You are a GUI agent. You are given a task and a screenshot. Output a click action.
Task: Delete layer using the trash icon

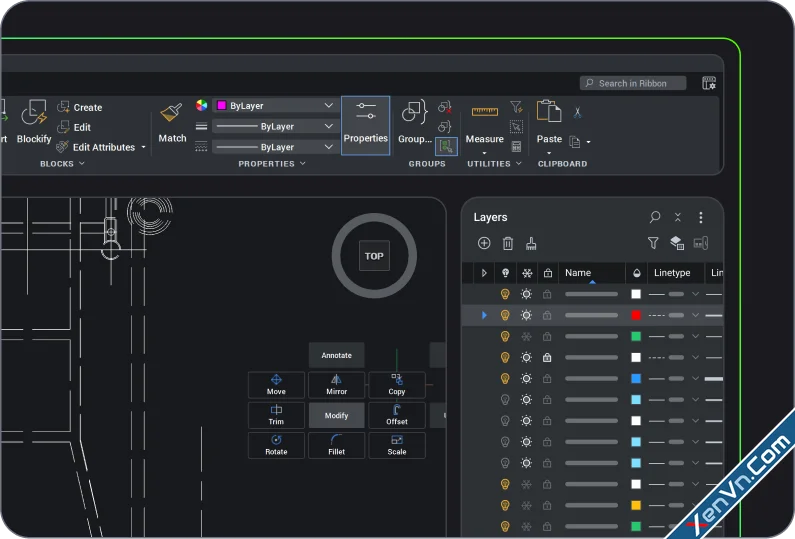coord(508,243)
